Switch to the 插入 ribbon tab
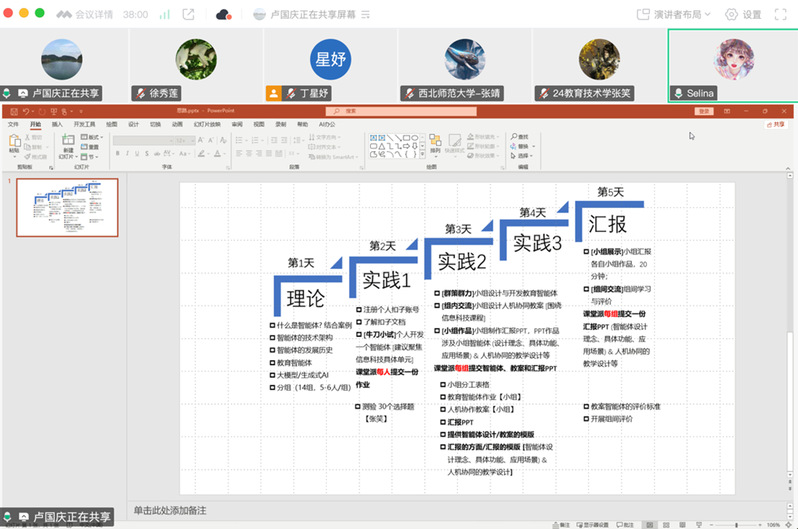 tap(57, 124)
